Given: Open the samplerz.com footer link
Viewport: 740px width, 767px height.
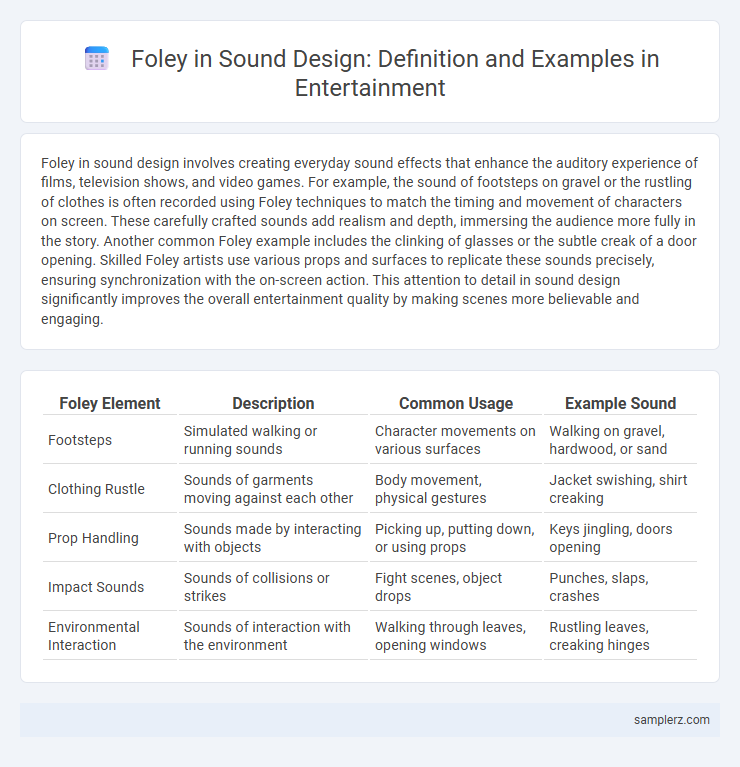Looking at the screenshot, I should [x=672, y=720].
